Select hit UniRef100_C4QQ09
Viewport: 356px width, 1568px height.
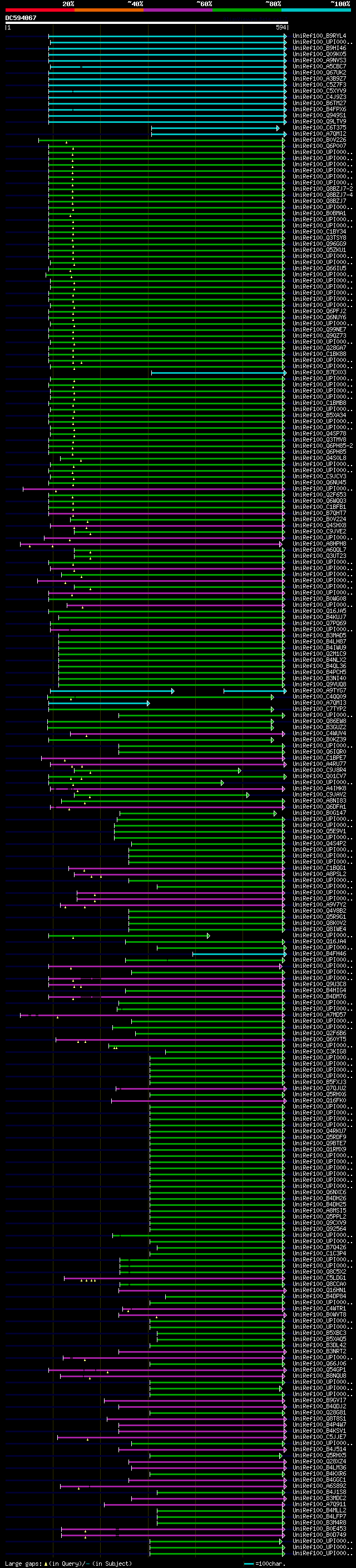tap(319, 697)
